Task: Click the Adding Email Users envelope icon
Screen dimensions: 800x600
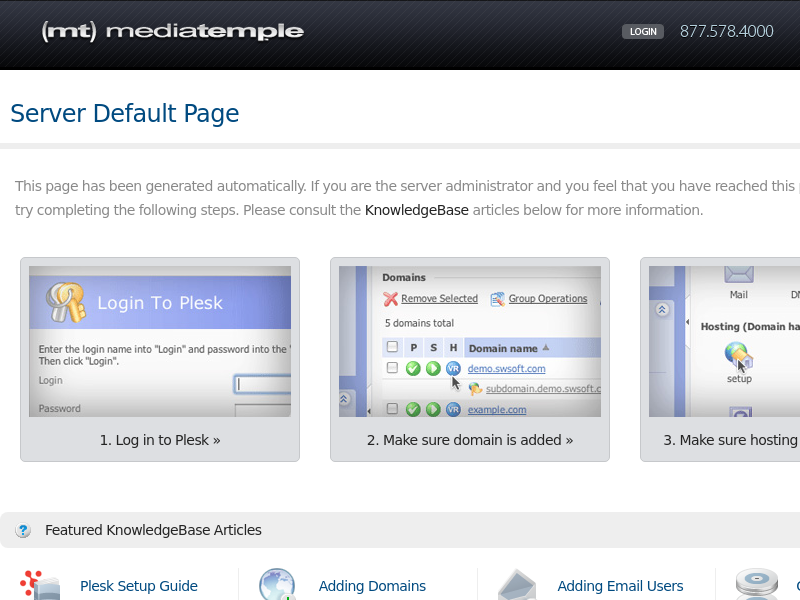Action: (x=517, y=585)
